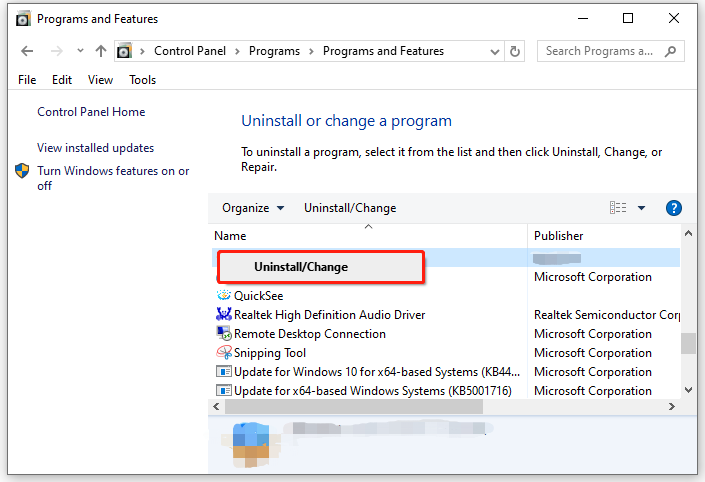Click the title bar Programs and Features icon
This screenshot has width=705, height=482.
click(x=23, y=19)
